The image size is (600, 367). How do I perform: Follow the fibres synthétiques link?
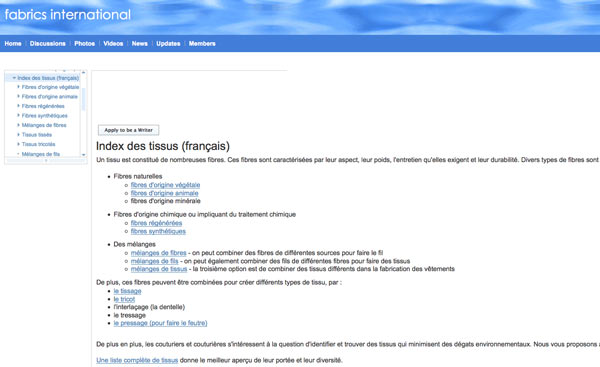[x=158, y=232]
